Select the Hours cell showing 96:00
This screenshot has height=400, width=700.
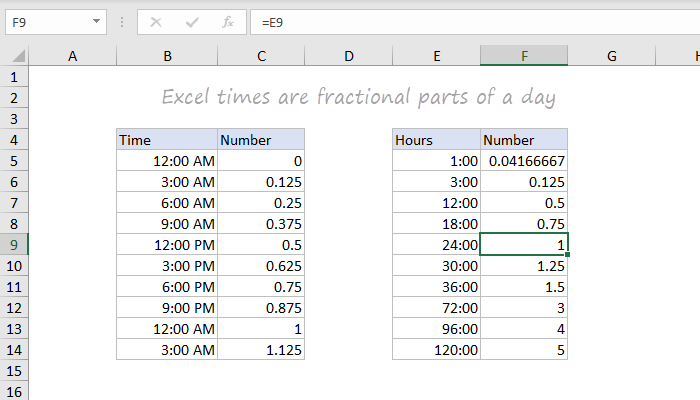437,329
